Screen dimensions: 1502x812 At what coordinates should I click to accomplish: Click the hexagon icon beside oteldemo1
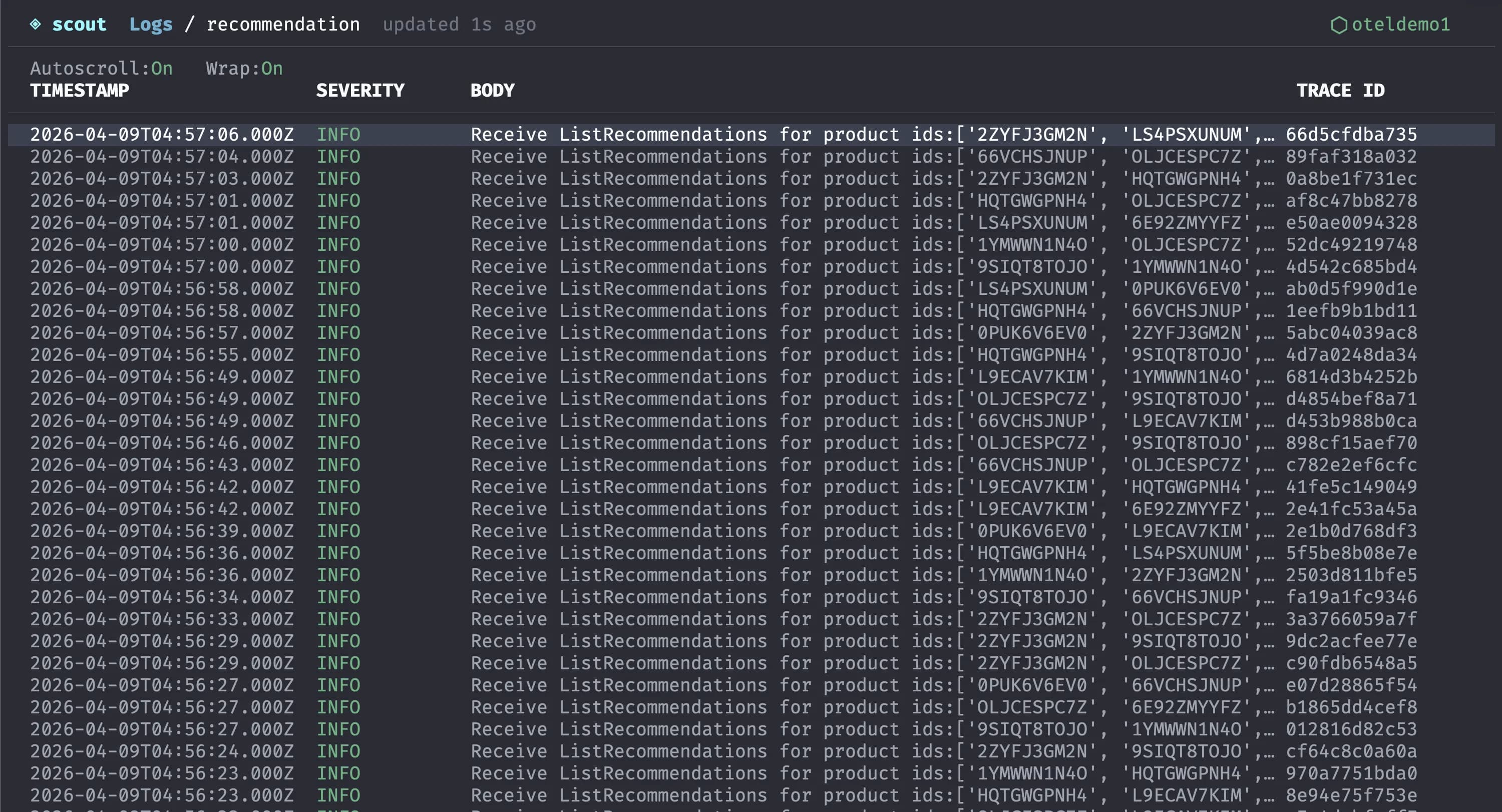tap(1338, 24)
